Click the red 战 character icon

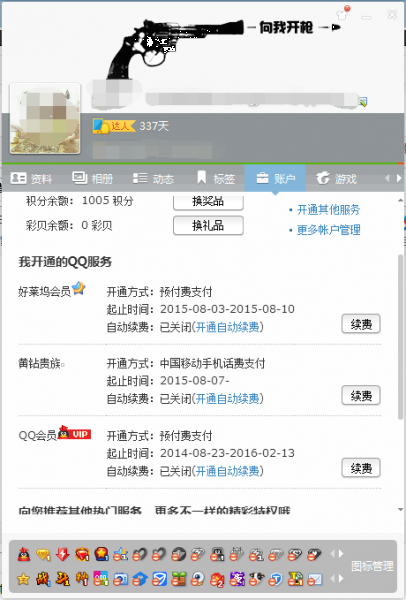(x=43, y=579)
